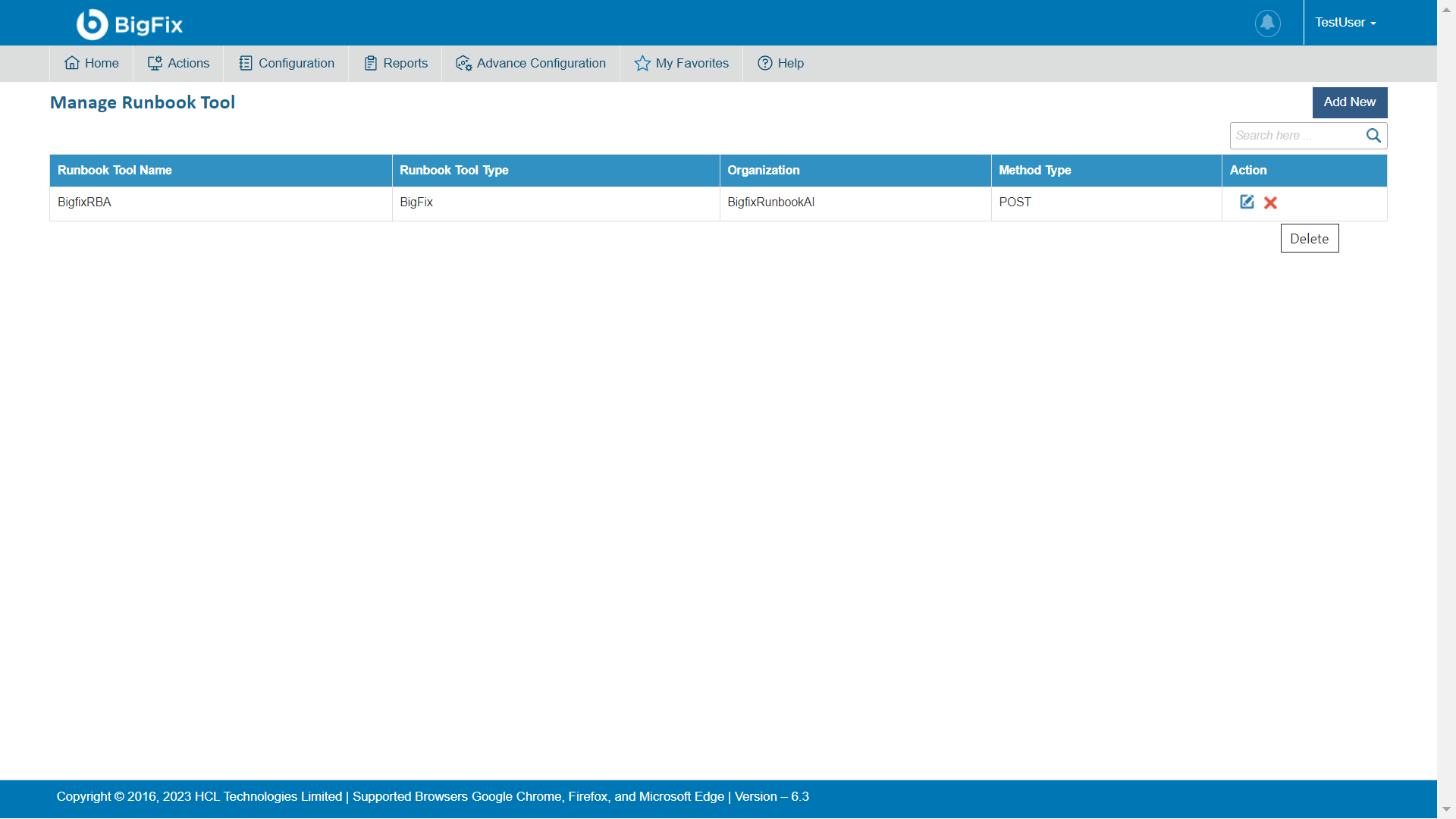Edit the BigfixRBA runbook tool

1247,202
